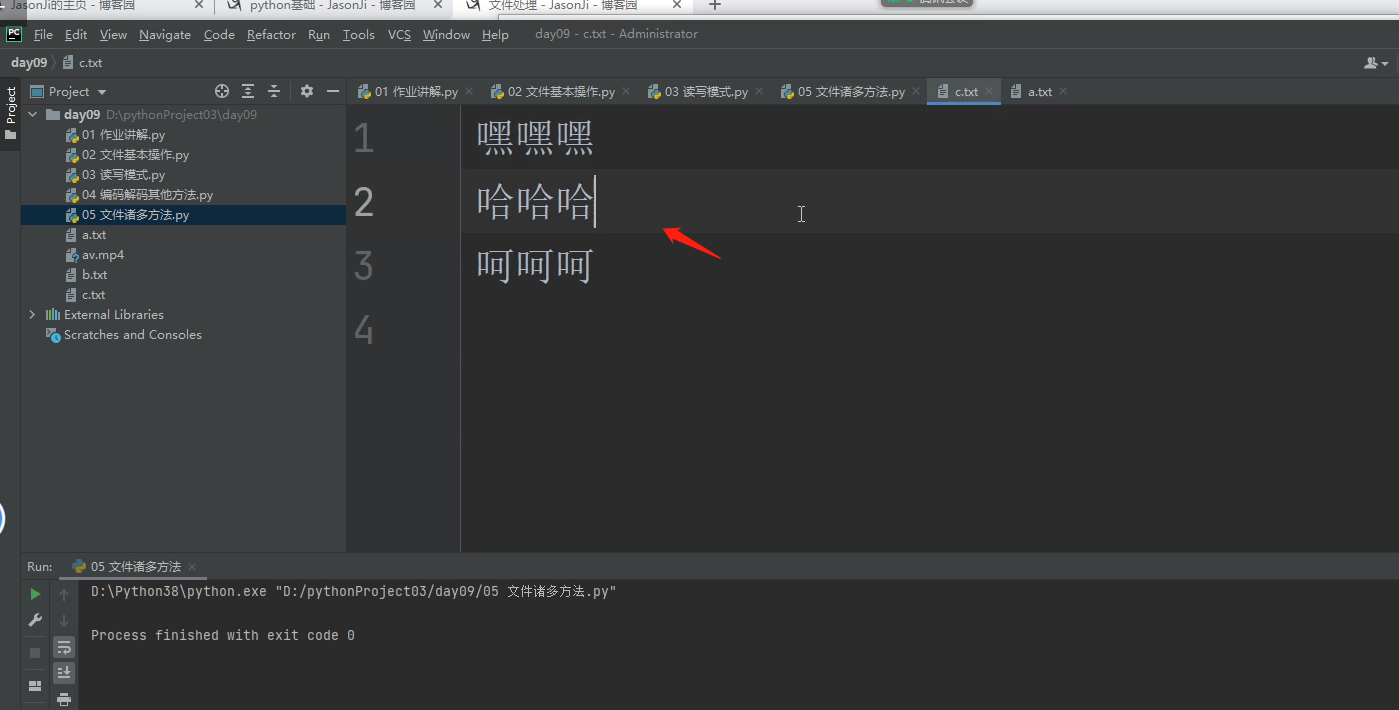
Task: Click Process finished with exit code 0 text
Action: point(223,635)
